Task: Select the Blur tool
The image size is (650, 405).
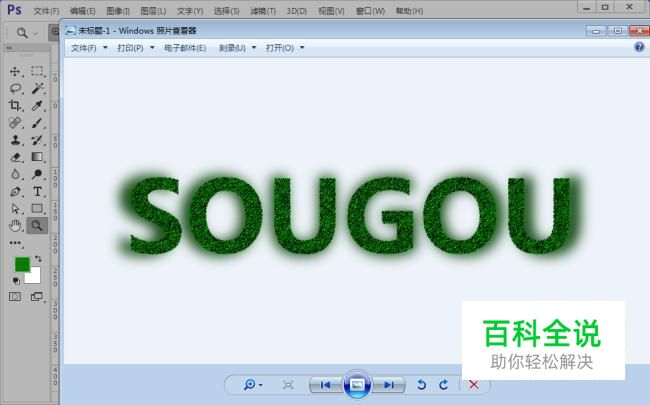Action: coord(15,174)
